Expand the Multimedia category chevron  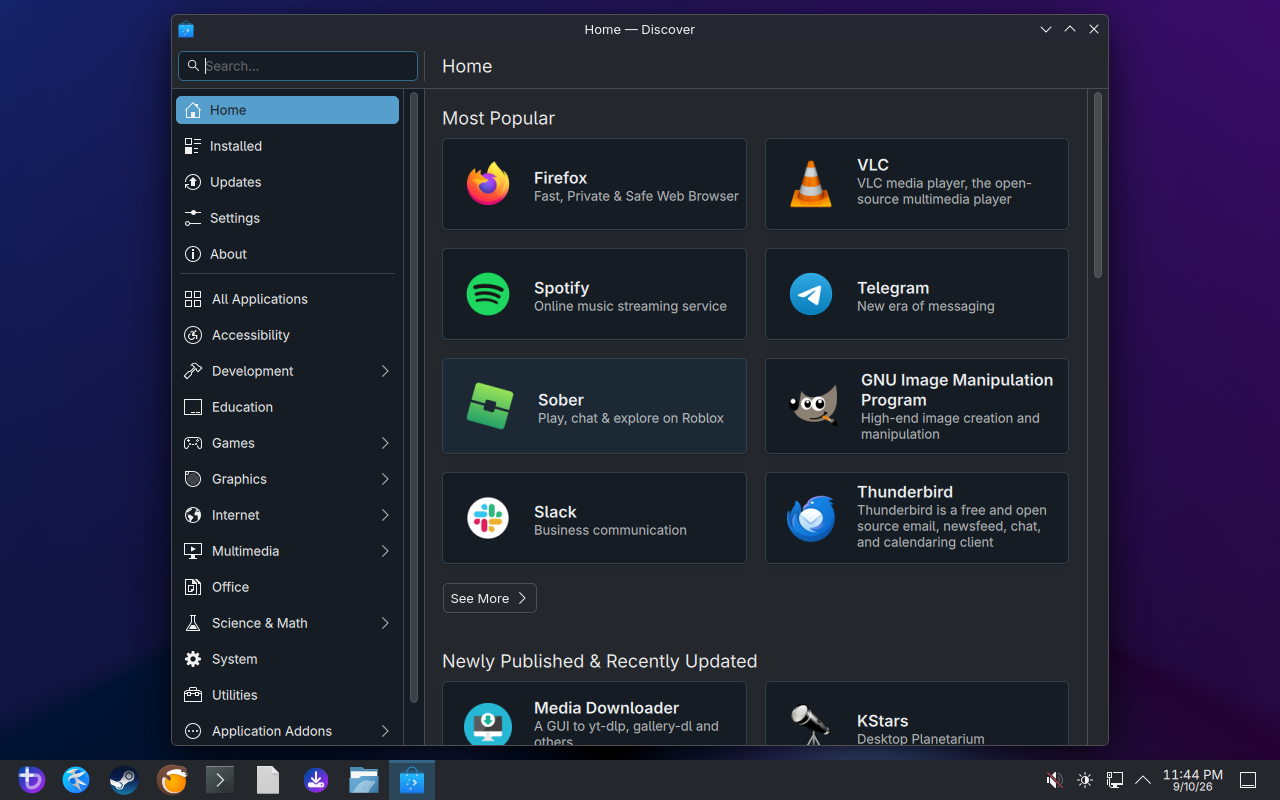click(x=385, y=551)
